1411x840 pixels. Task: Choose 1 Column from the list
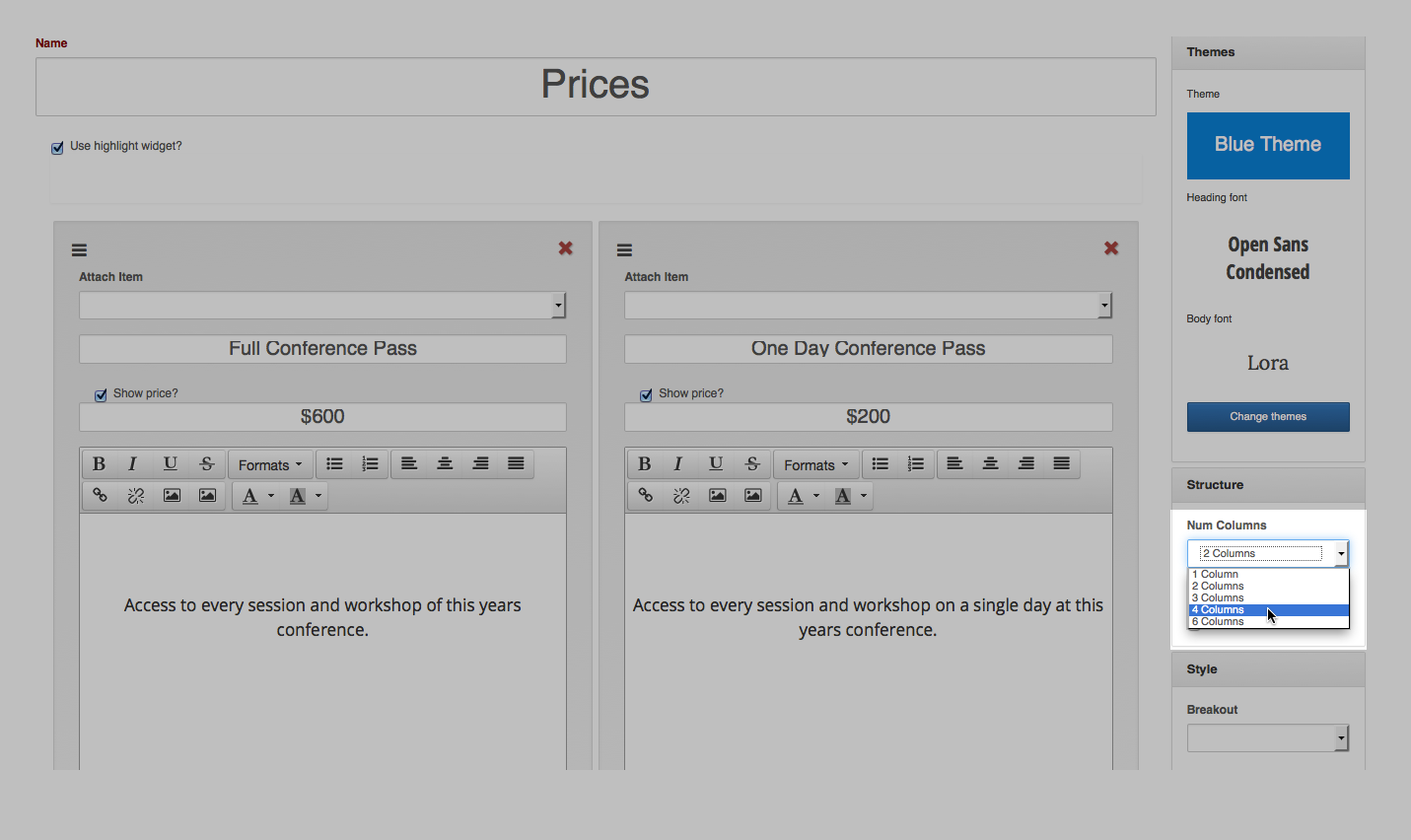click(1268, 575)
